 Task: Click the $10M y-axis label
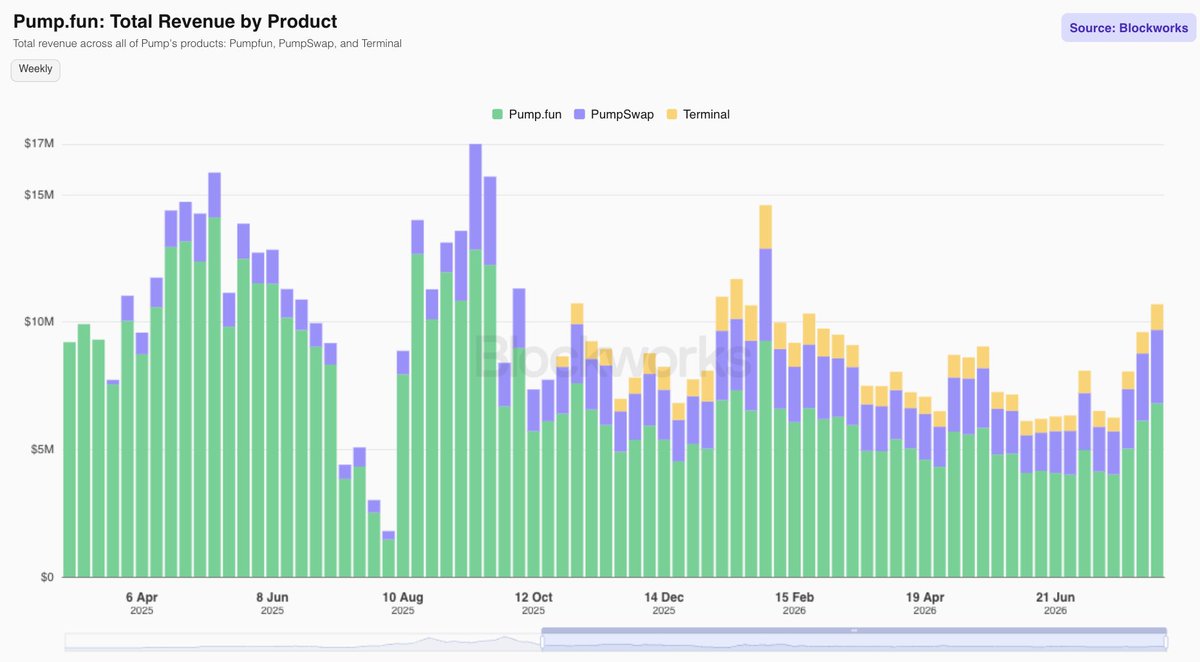click(x=39, y=322)
